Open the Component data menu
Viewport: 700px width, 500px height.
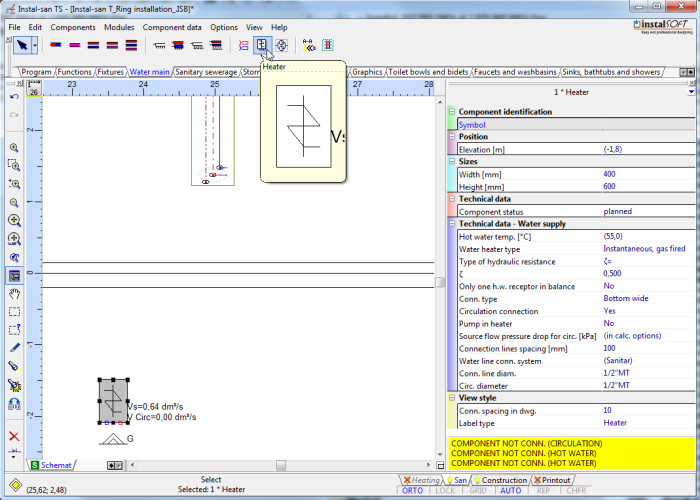coord(172,27)
